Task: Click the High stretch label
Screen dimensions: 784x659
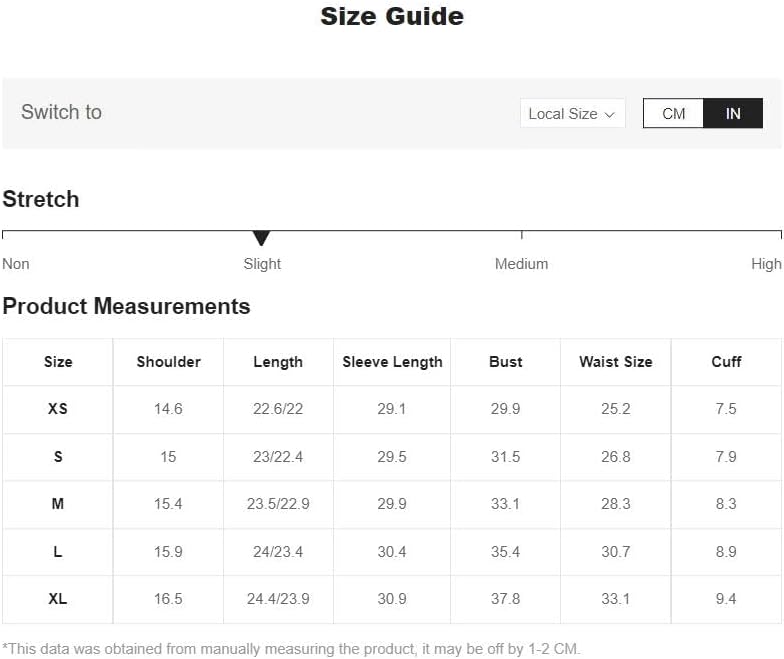Action: pyautogui.click(x=766, y=264)
